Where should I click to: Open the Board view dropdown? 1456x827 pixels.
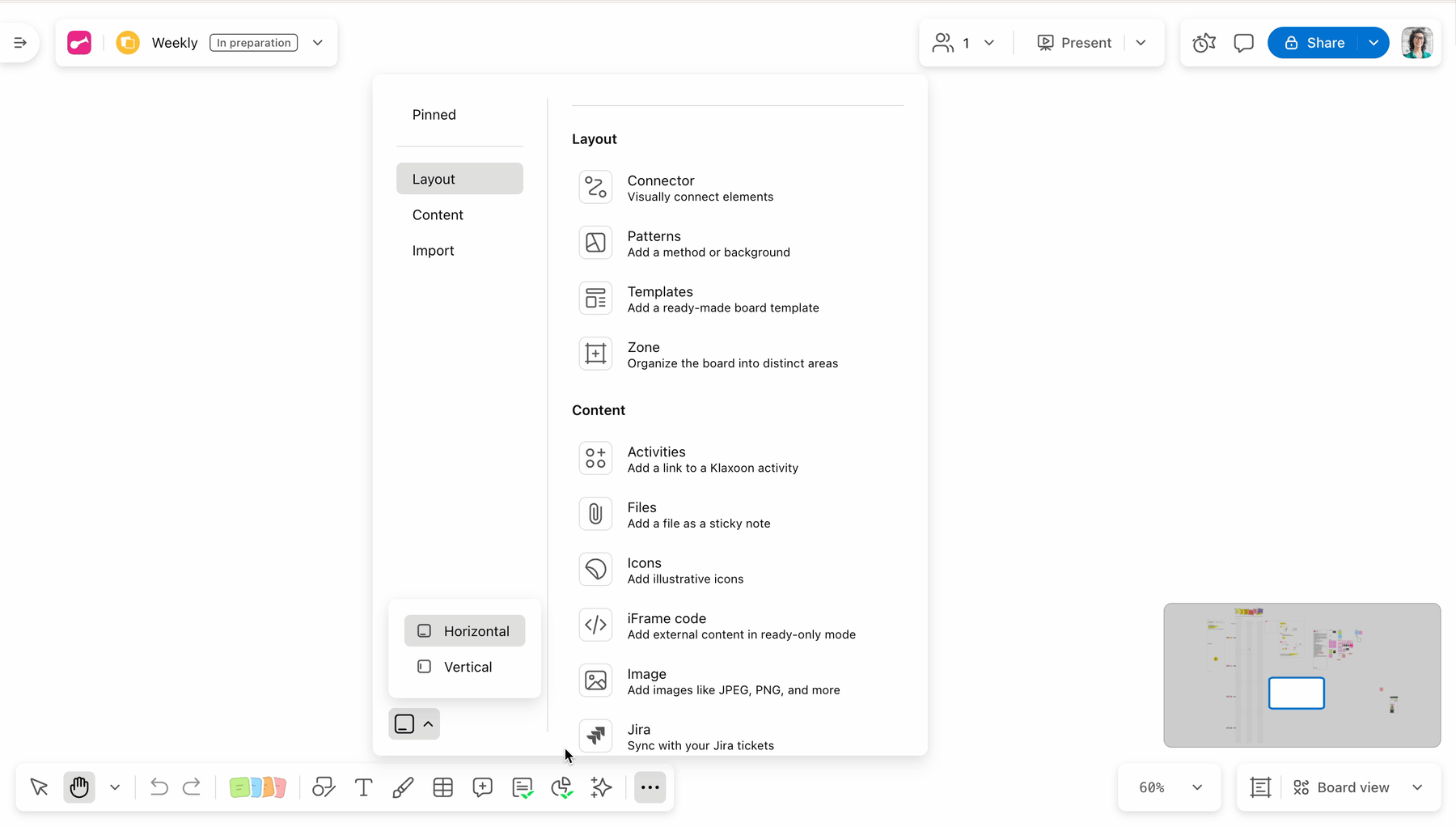(1357, 787)
